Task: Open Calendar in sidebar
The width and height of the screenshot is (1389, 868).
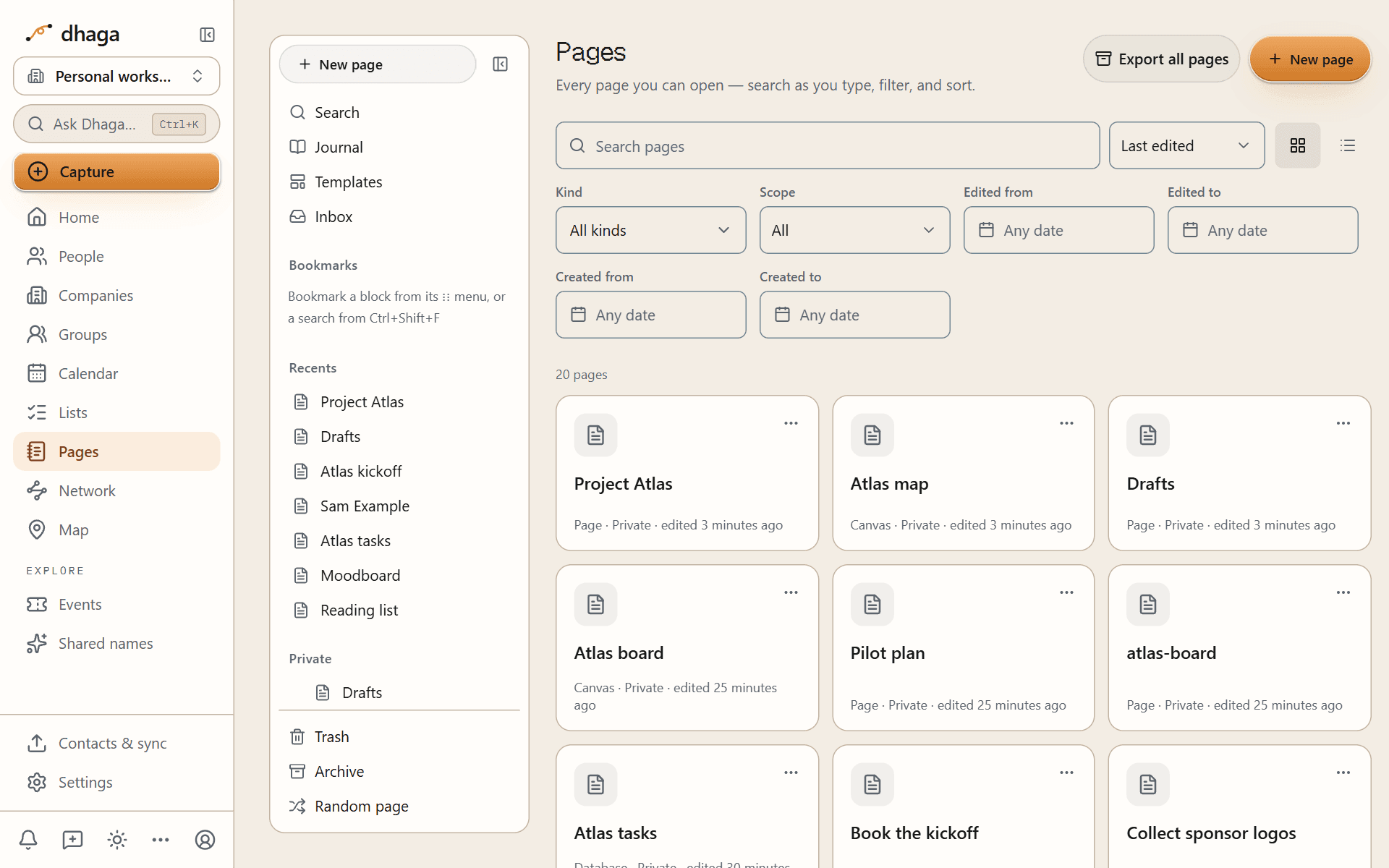Action: click(116, 373)
